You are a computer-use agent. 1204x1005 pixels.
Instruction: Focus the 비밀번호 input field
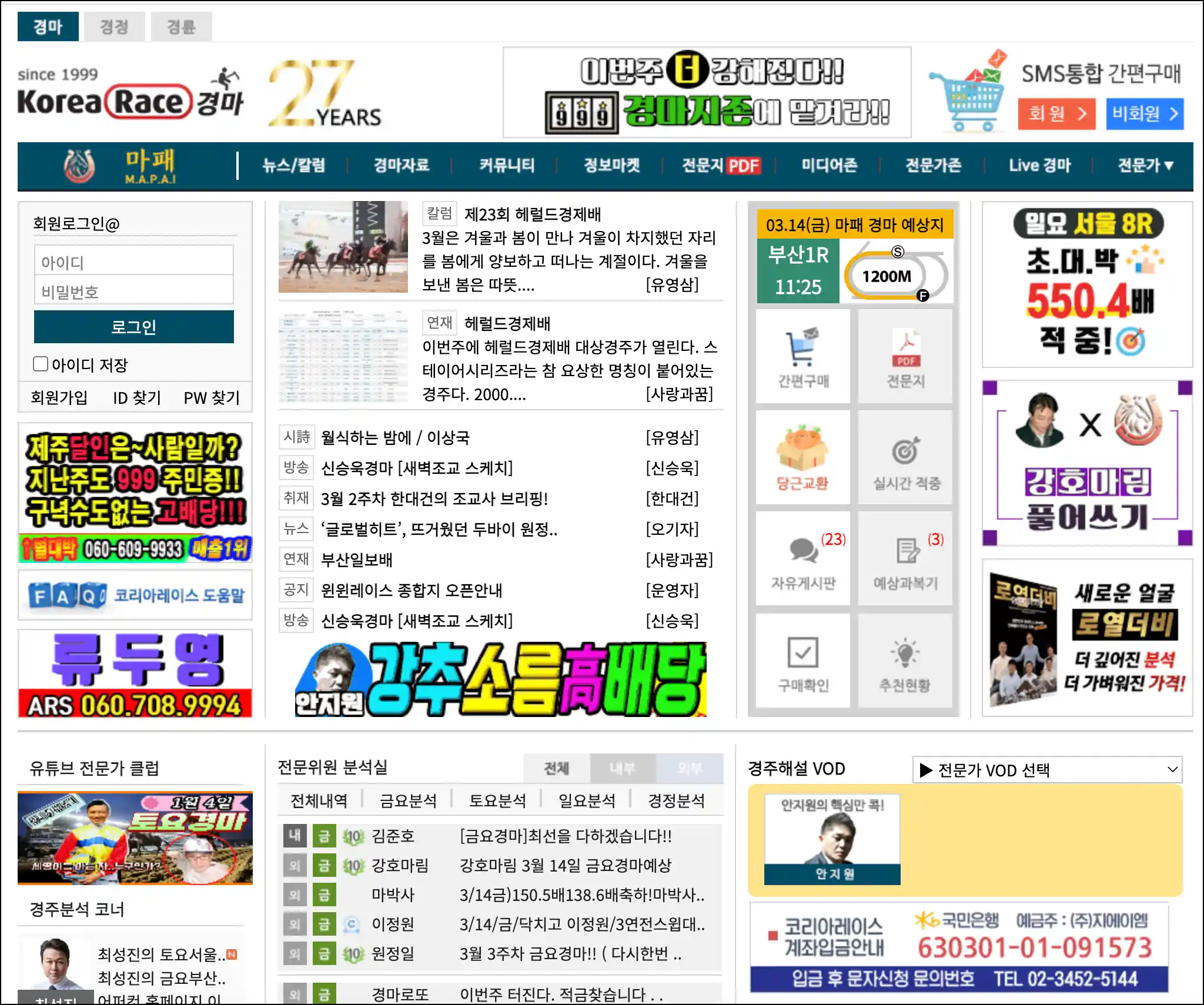pos(134,291)
